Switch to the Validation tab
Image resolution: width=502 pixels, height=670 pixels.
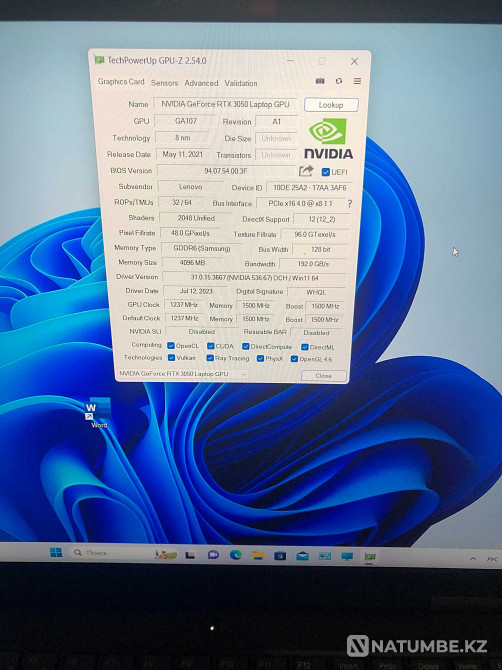[241, 83]
